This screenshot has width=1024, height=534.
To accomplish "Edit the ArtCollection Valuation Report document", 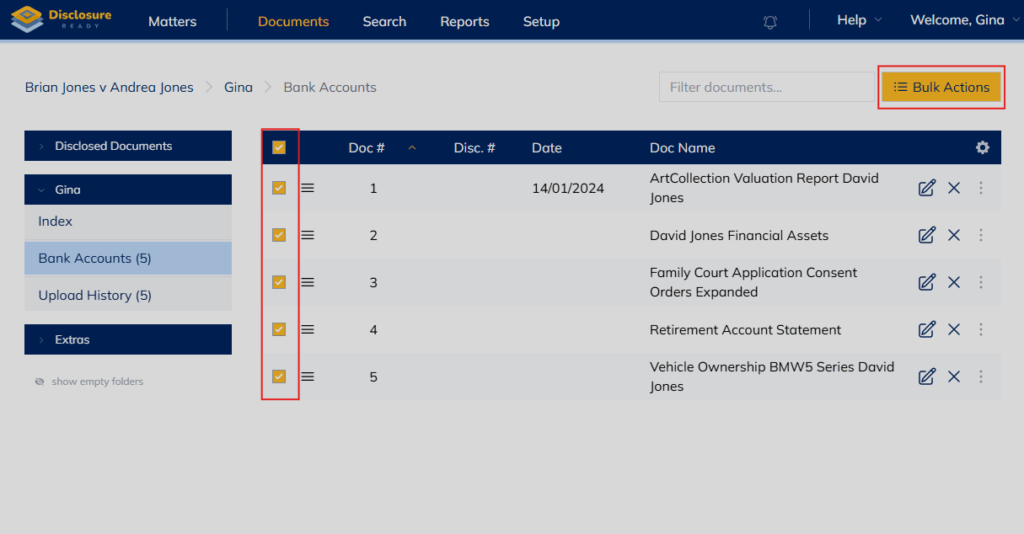I will (x=927, y=188).
